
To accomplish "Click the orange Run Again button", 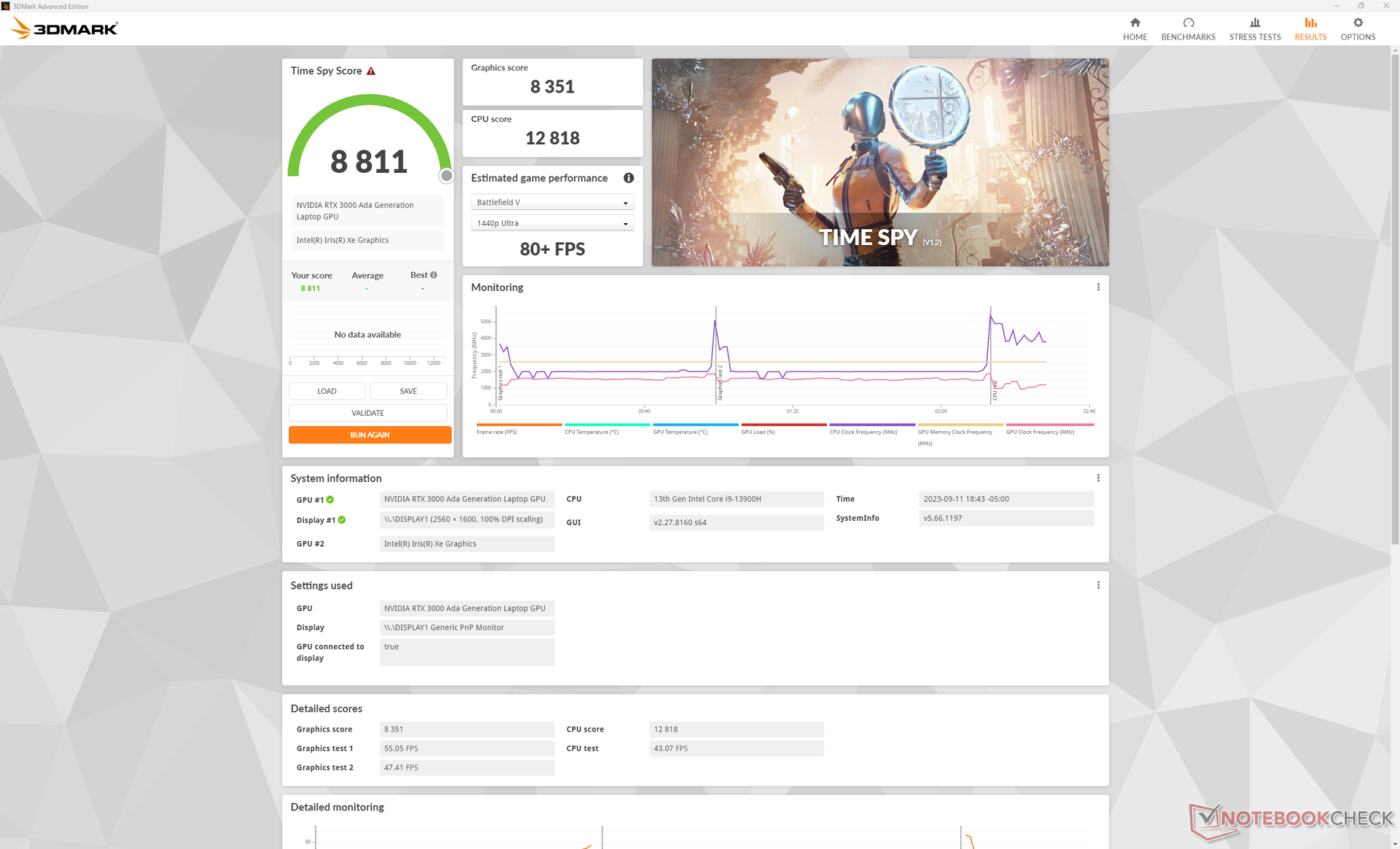I will coord(370,435).
